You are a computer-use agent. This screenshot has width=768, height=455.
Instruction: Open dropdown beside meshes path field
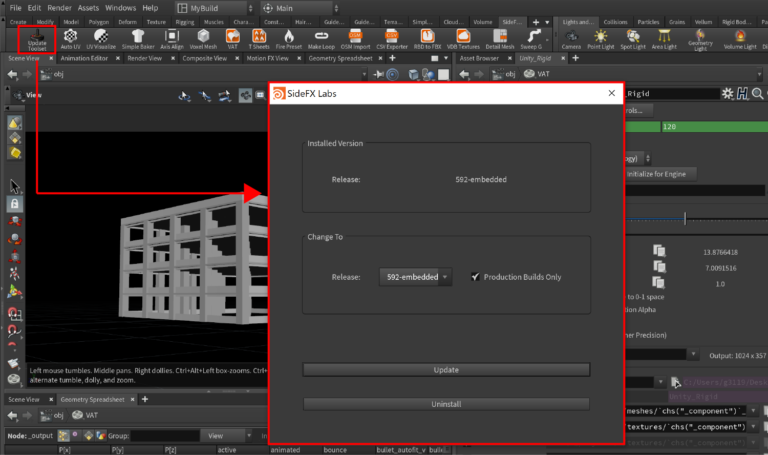click(x=753, y=411)
